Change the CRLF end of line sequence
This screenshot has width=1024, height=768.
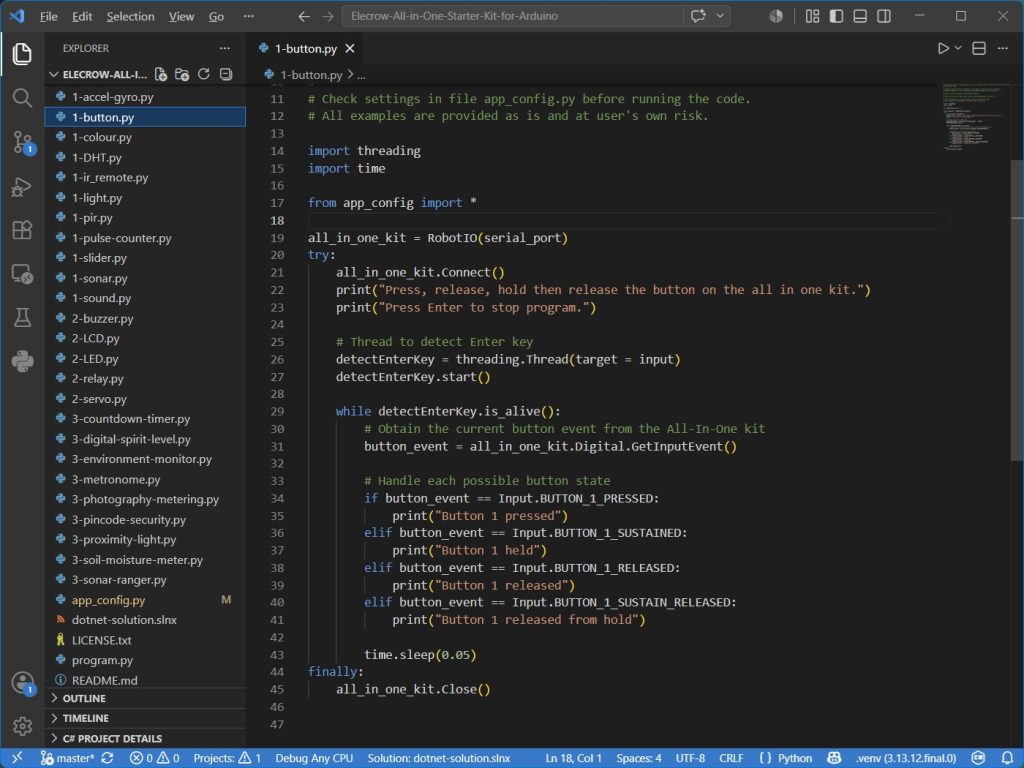click(731, 758)
